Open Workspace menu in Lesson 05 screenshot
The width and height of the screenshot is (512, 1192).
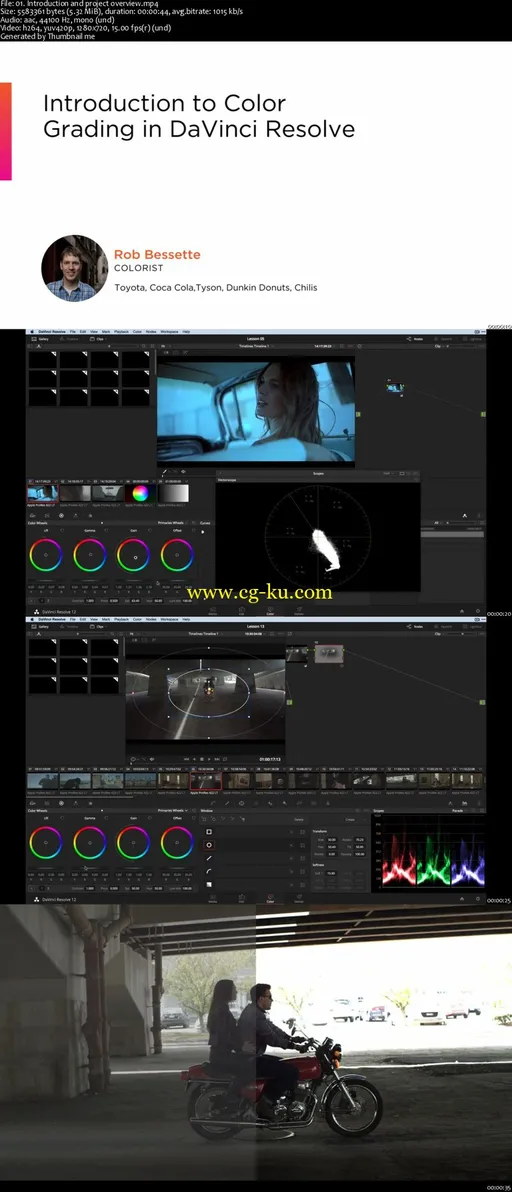169,331
